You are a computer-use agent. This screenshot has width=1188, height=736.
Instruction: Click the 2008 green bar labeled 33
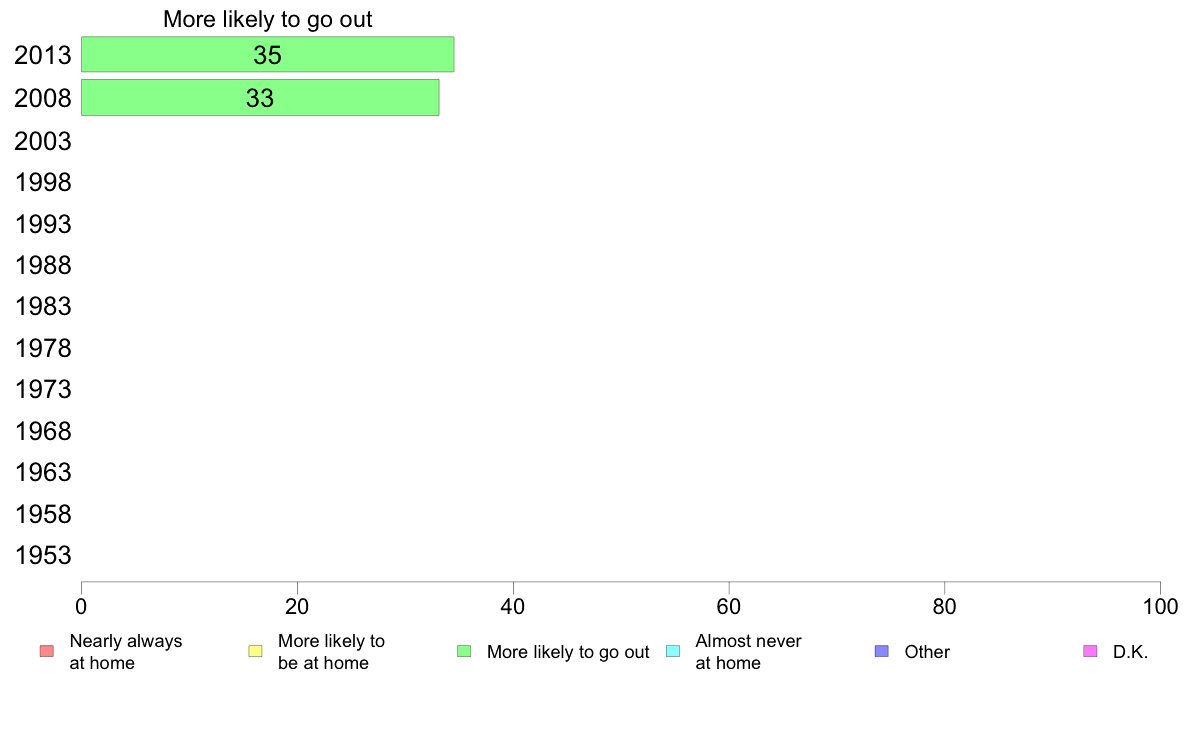coord(260,98)
